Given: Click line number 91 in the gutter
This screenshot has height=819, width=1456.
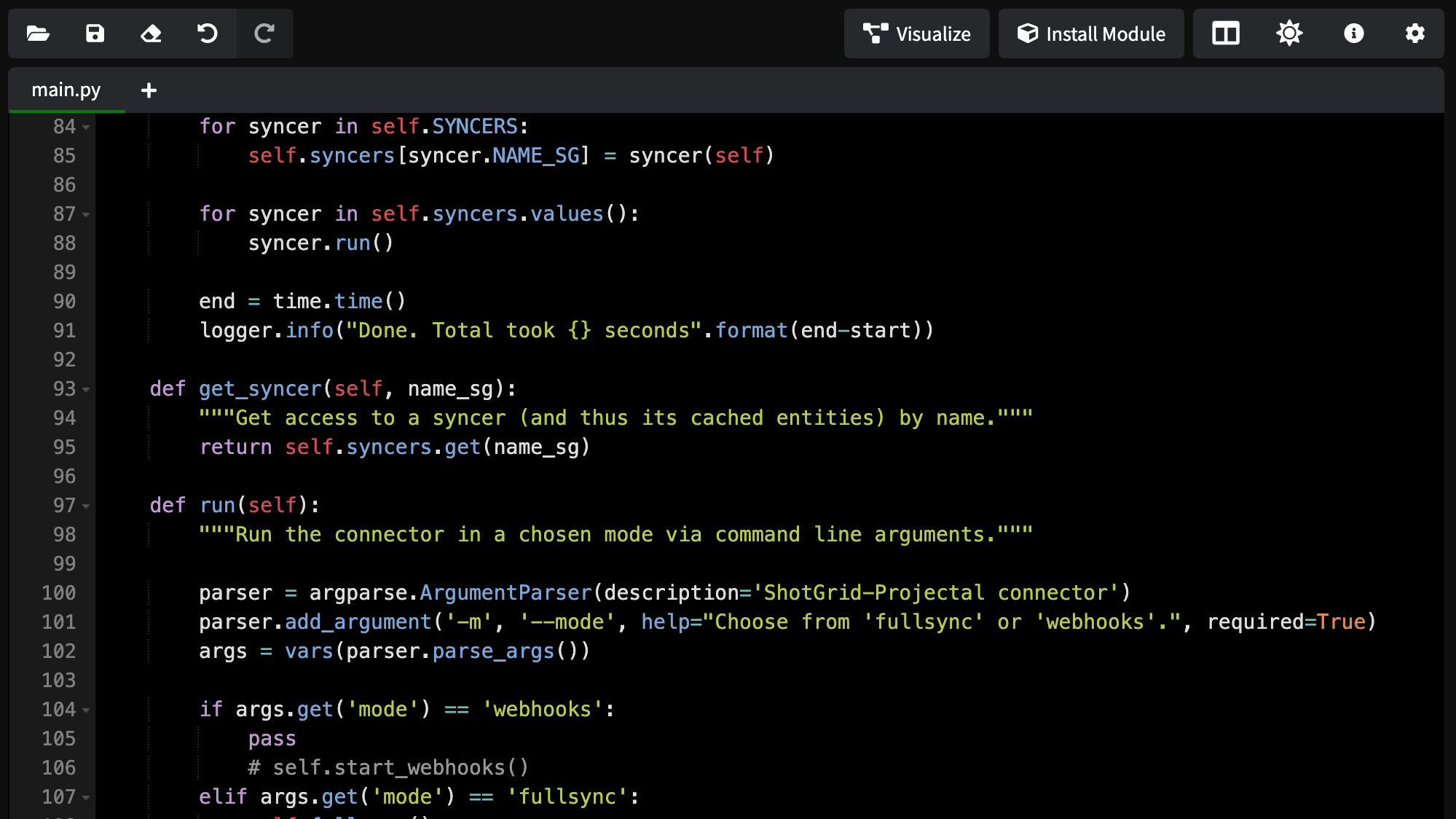Looking at the screenshot, I should tap(64, 331).
